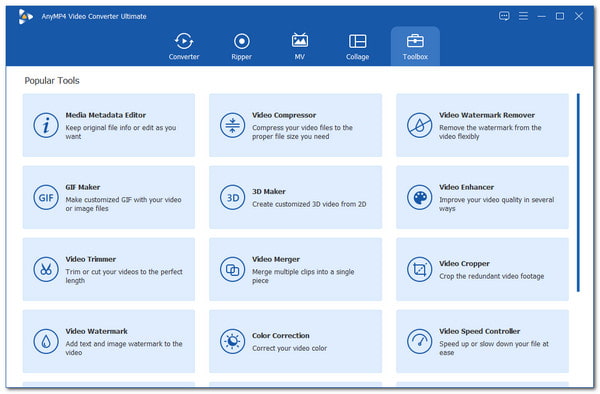
Task: Click the Color Correction sun icon
Action: click(232, 341)
